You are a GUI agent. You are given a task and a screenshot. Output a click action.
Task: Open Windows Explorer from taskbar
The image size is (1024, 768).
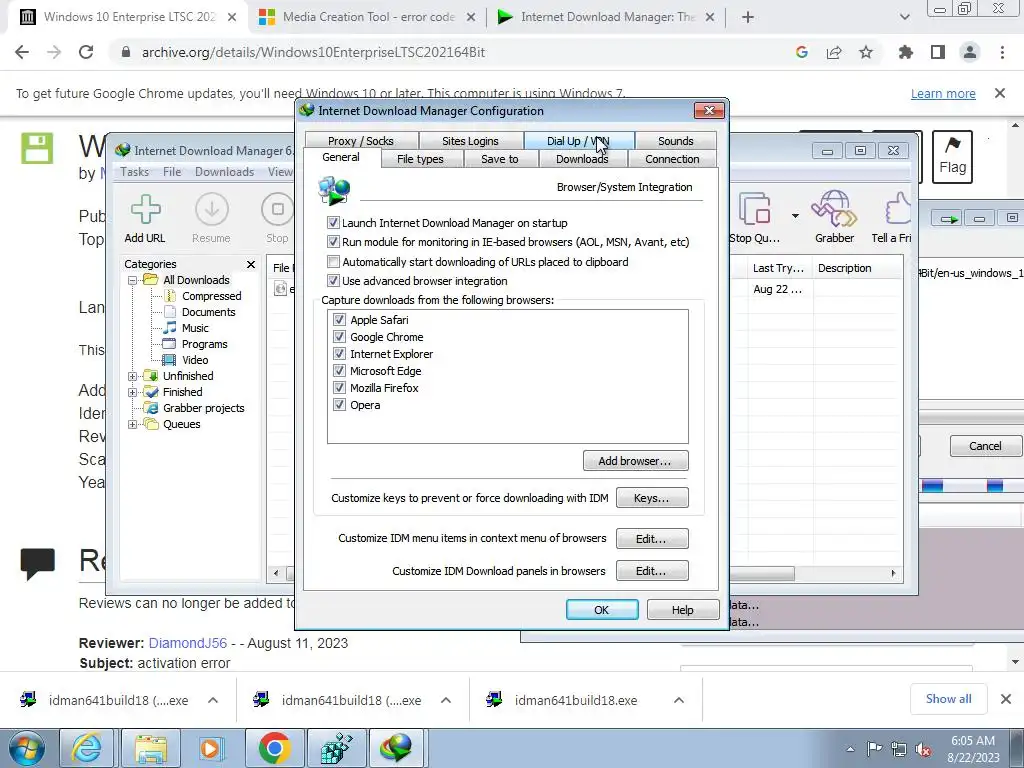pyautogui.click(x=151, y=748)
